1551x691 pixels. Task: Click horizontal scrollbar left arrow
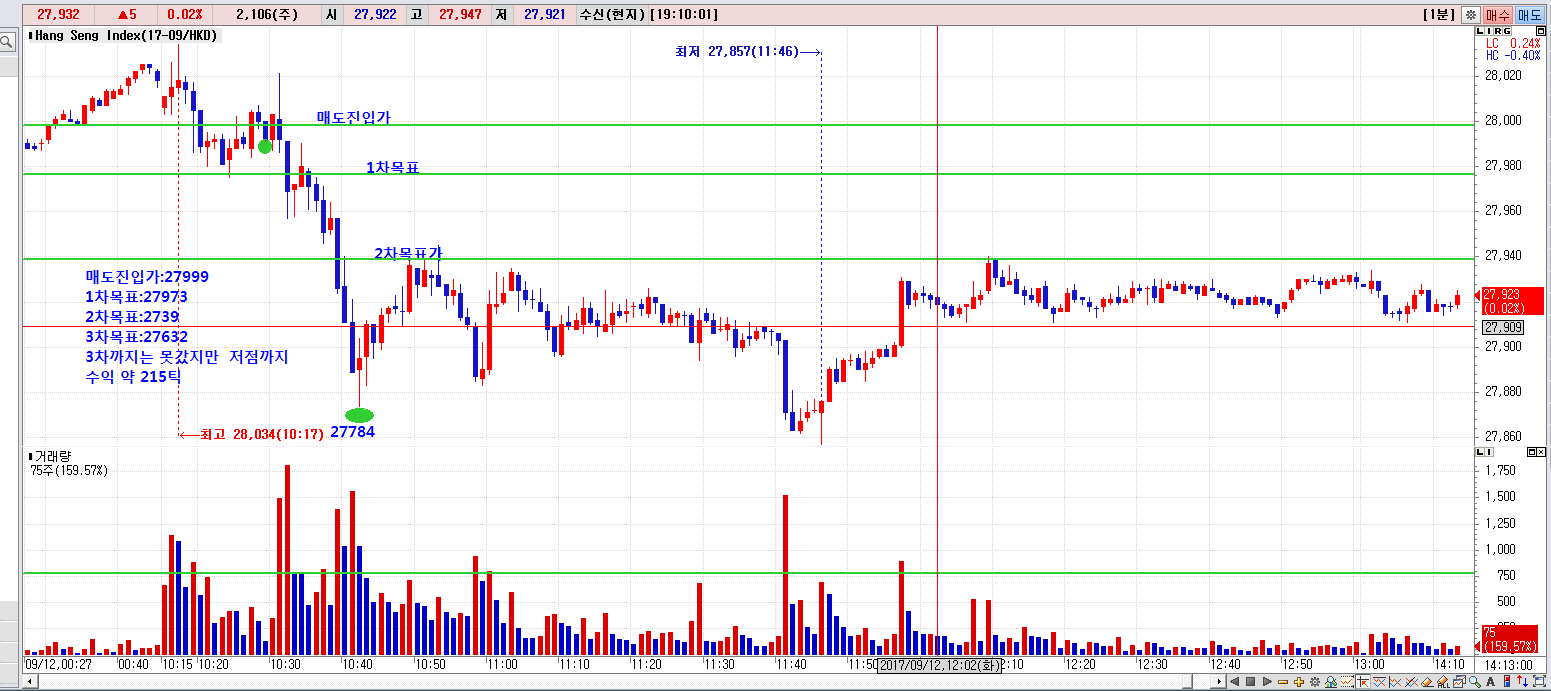pos(30,681)
